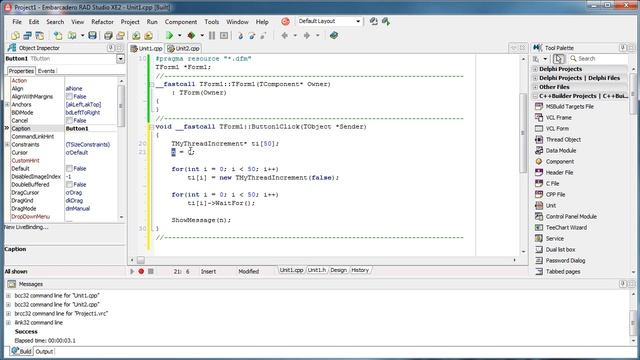Click the red round icon beside Help menu
640x360 pixels.
[285, 21]
